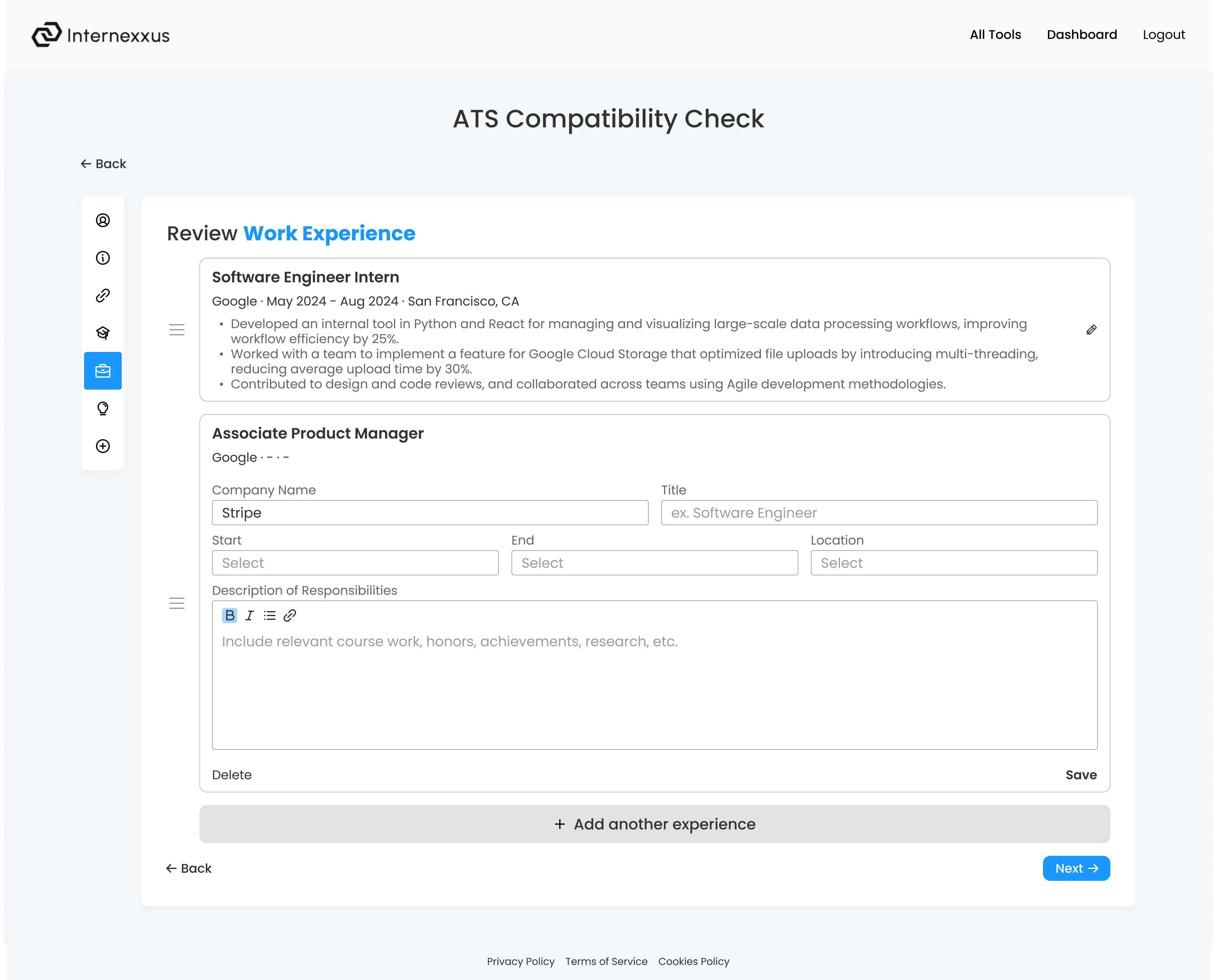Screen dimensions: 1217x980
Task: Grab the drag handle beside Associate Product Manager
Action: coord(177,604)
